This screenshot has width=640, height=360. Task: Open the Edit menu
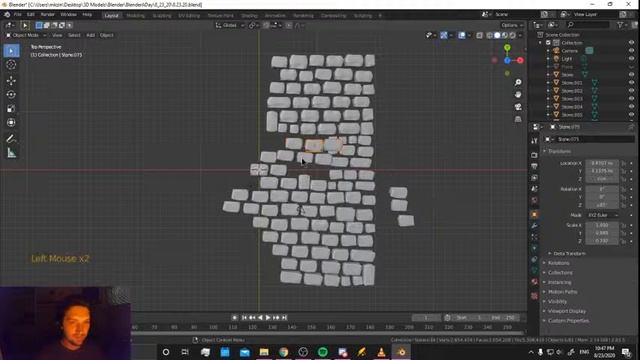click(31, 15)
